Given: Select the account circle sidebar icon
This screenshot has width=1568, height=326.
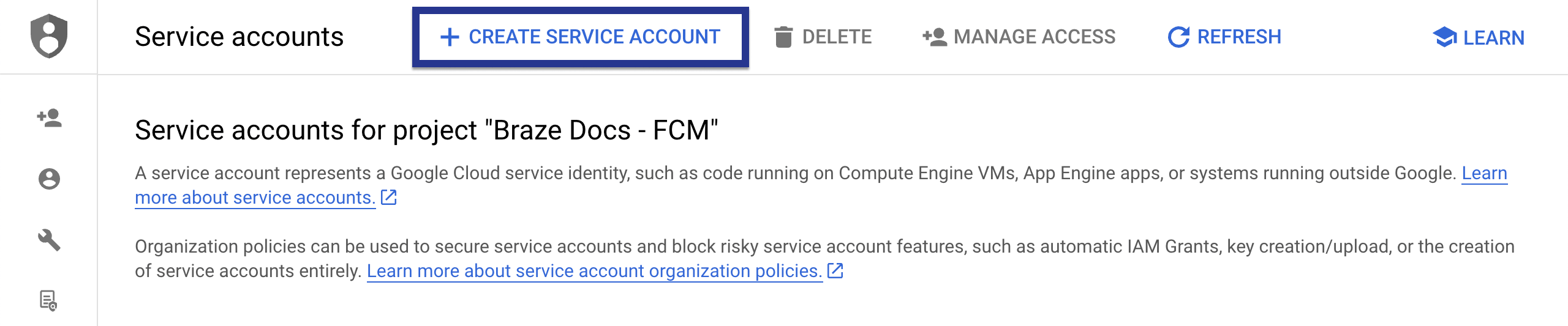Looking at the screenshot, I should [49, 179].
